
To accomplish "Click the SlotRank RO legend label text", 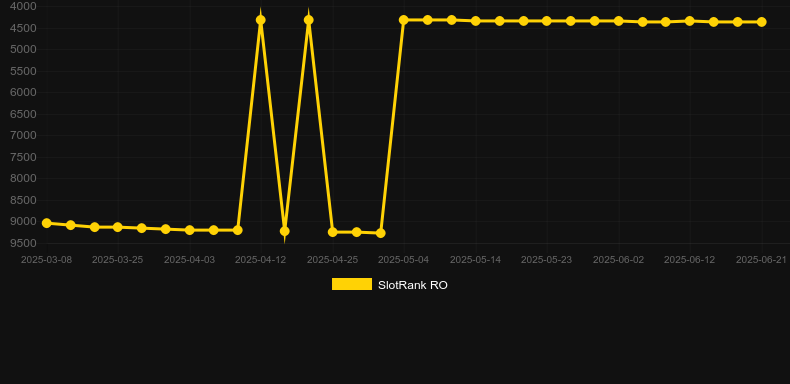I will tap(413, 285).
